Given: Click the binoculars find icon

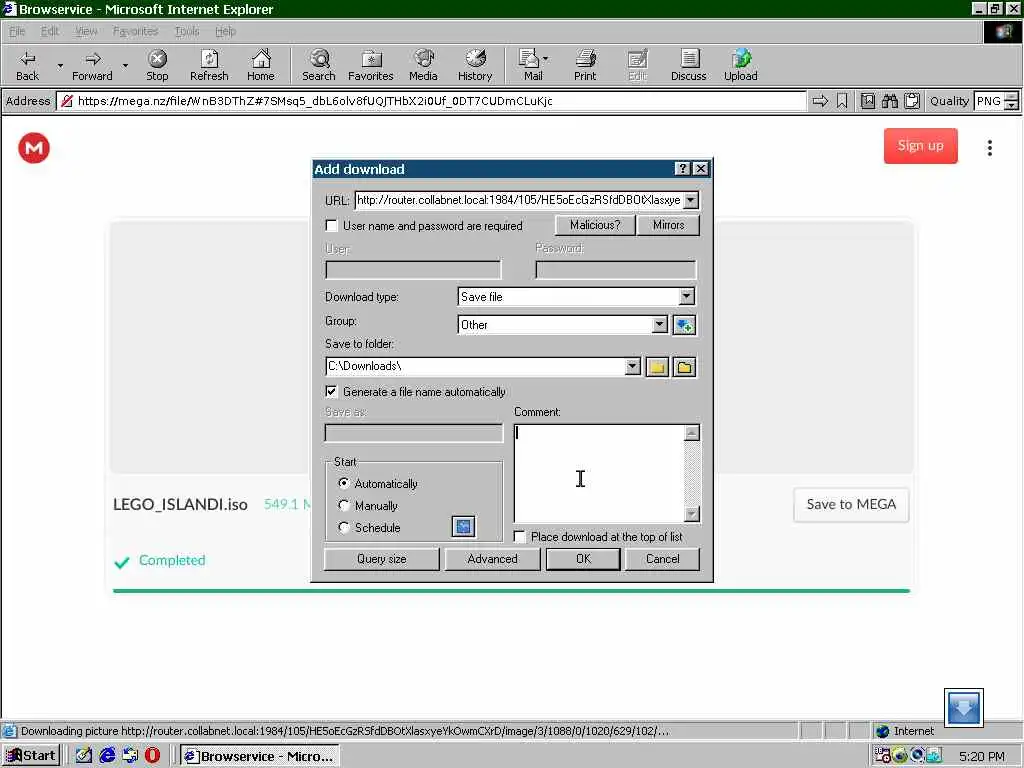Looking at the screenshot, I should click(x=889, y=101).
